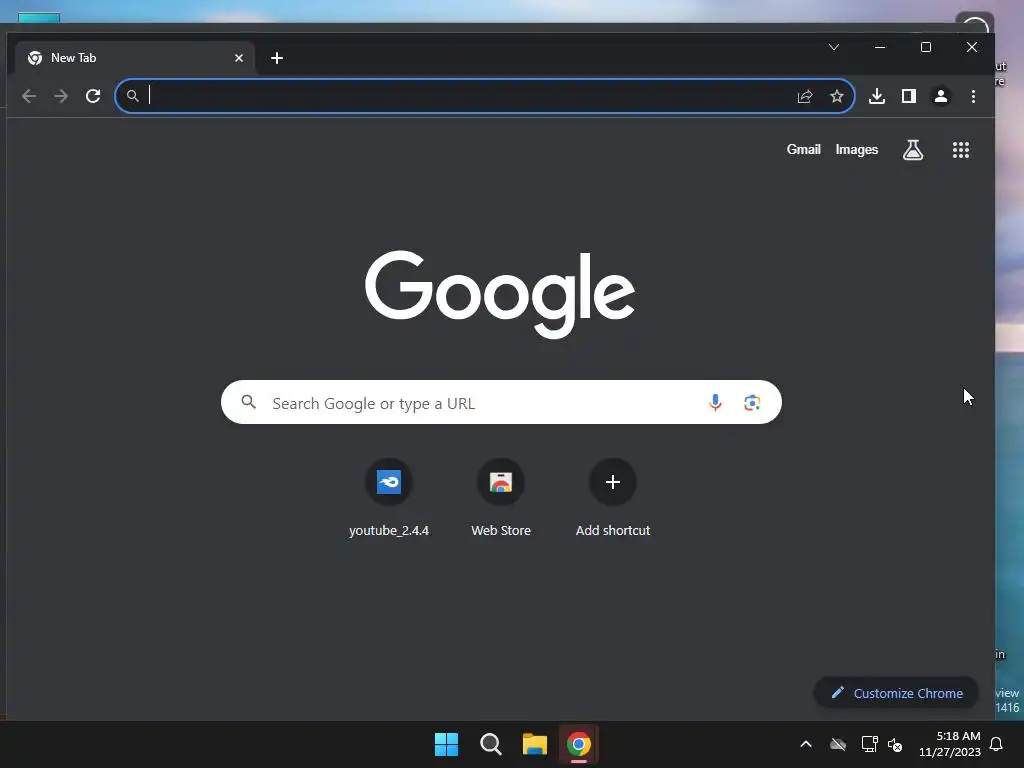Show hidden system tray icons
Viewport: 1024px width, 768px height.
[x=806, y=744]
